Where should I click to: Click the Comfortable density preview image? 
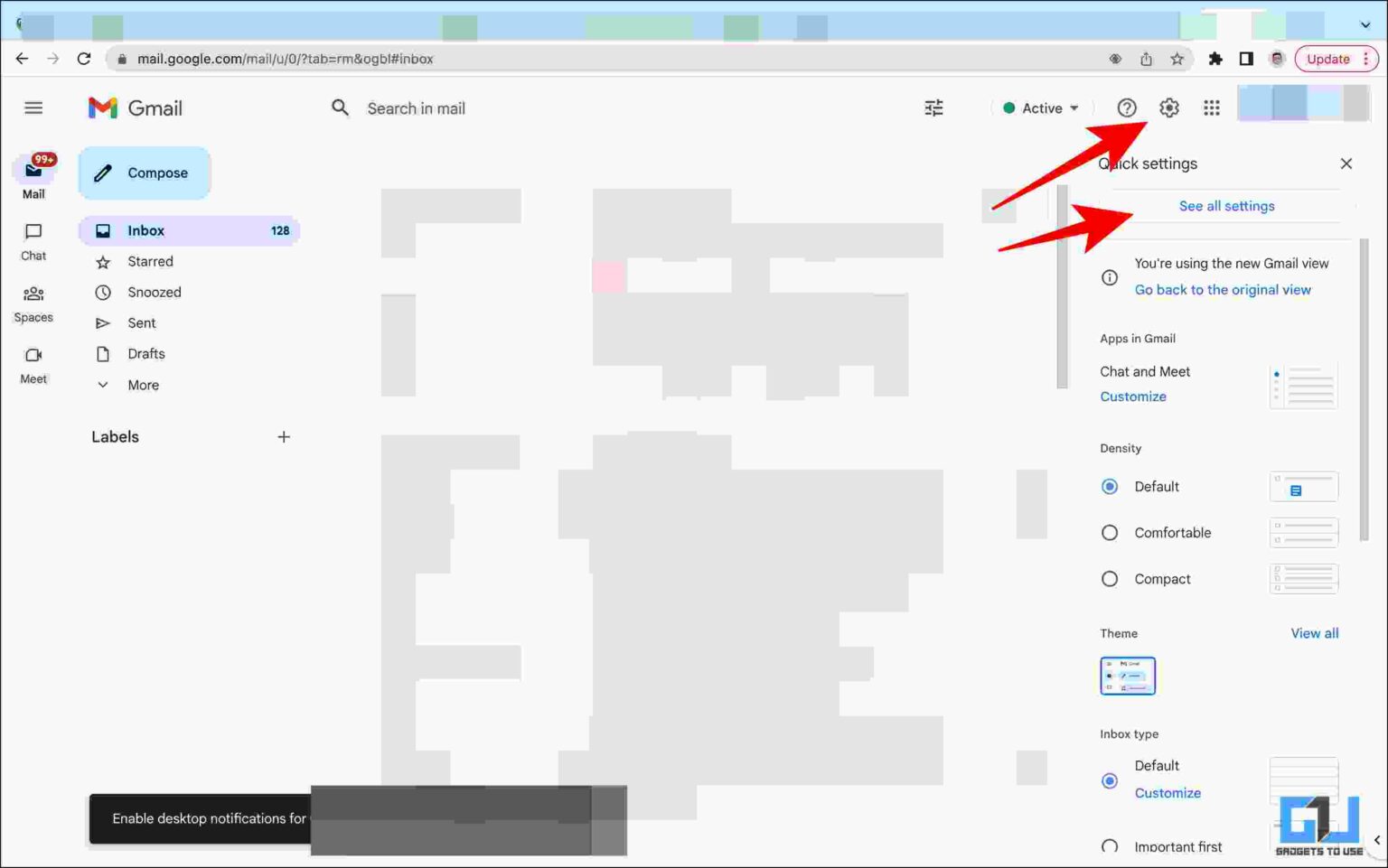pos(1304,533)
